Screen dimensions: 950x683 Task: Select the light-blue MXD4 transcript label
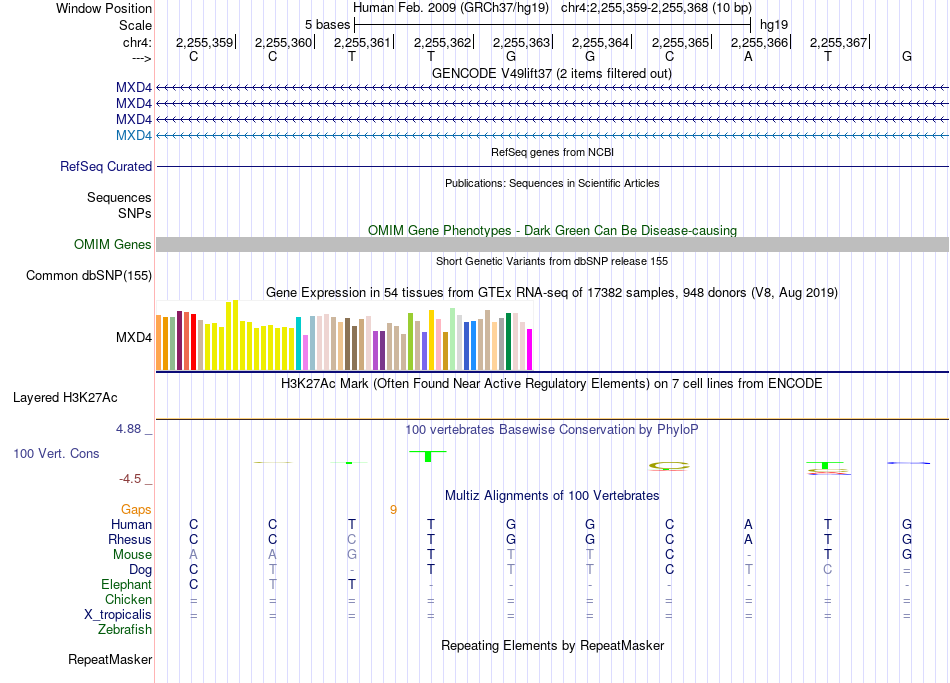(133, 135)
